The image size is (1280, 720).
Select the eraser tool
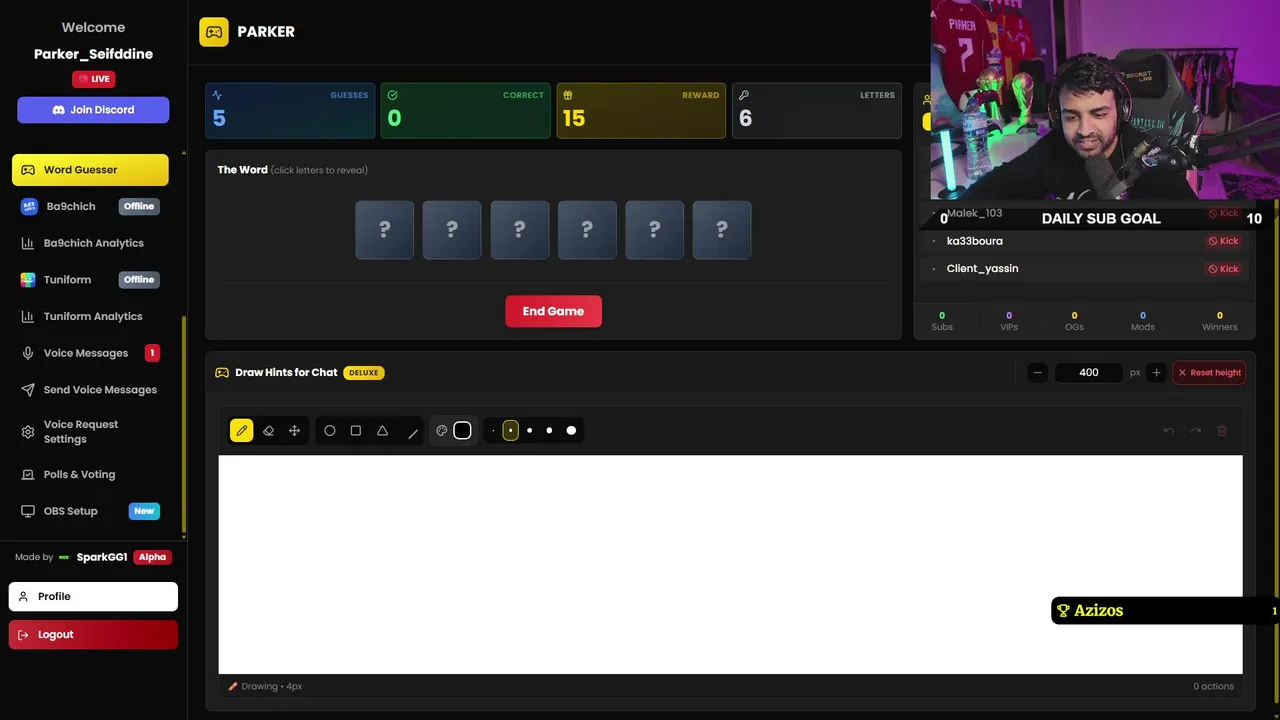268,431
